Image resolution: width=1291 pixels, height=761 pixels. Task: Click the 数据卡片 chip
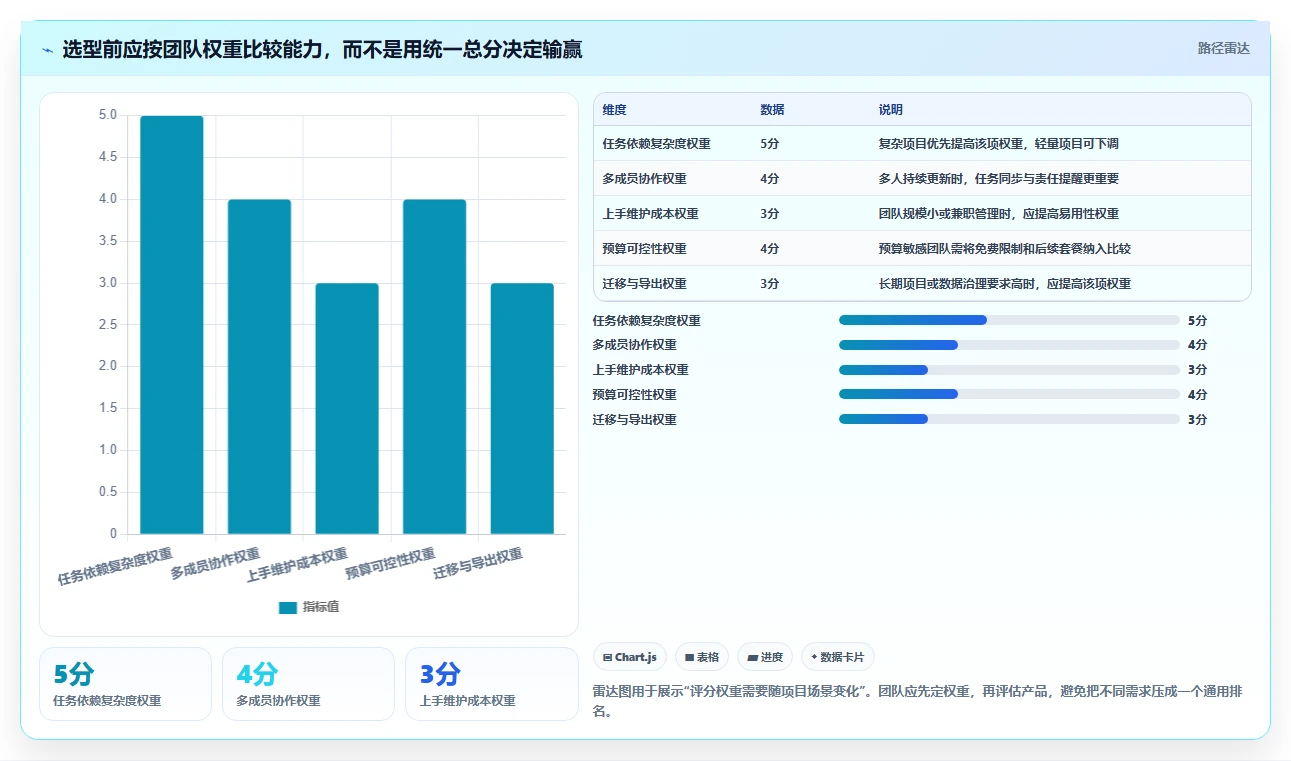tap(837, 657)
